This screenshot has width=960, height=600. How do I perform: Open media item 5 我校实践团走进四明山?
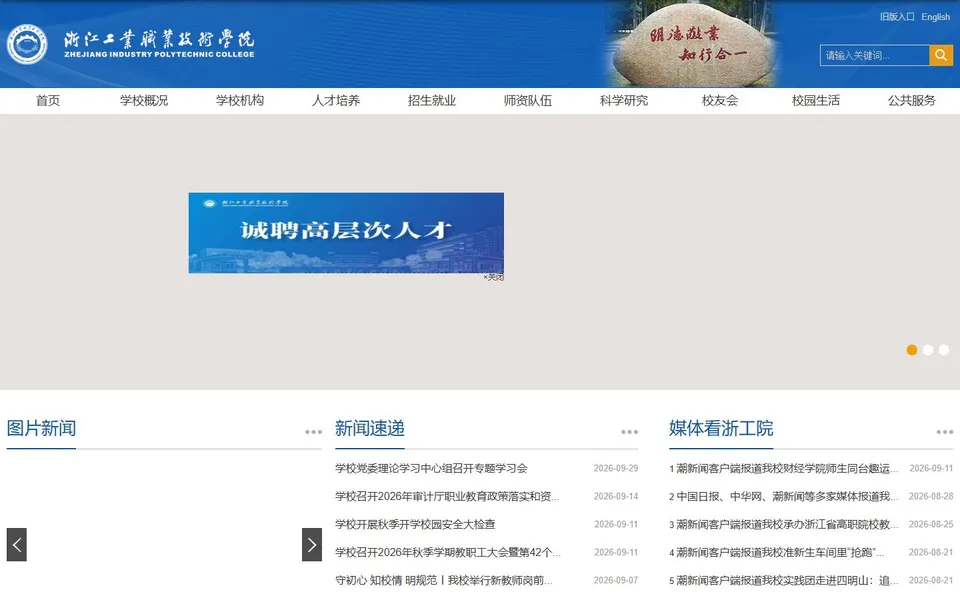[x=784, y=580]
